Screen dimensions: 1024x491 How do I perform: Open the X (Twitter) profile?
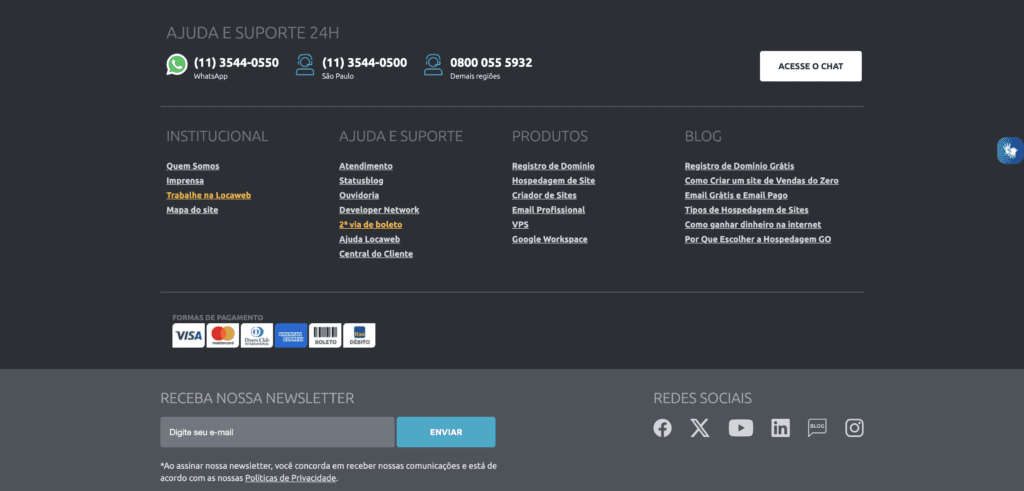tap(700, 428)
